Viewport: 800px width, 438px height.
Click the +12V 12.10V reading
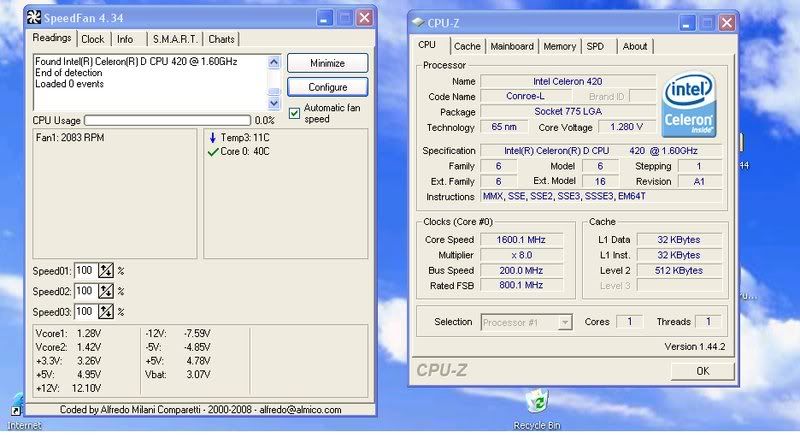pyautogui.click(x=68, y=388)
